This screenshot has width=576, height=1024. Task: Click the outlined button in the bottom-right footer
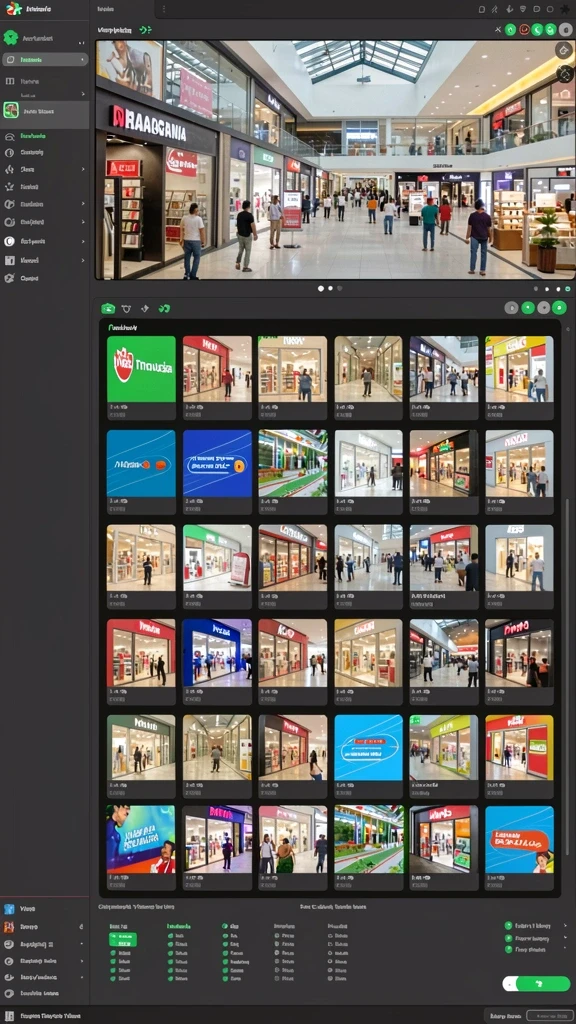551,1016
